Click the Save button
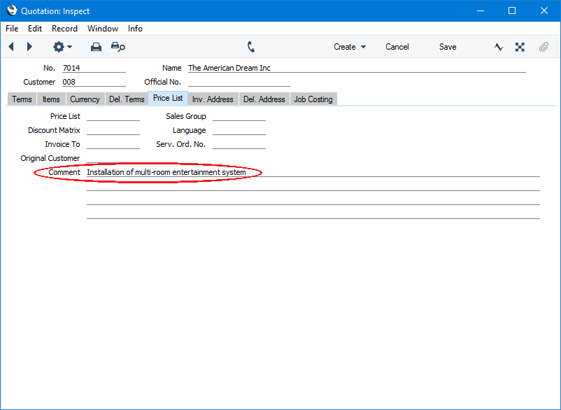The image size is (561, 410). (x=448, y=47)
